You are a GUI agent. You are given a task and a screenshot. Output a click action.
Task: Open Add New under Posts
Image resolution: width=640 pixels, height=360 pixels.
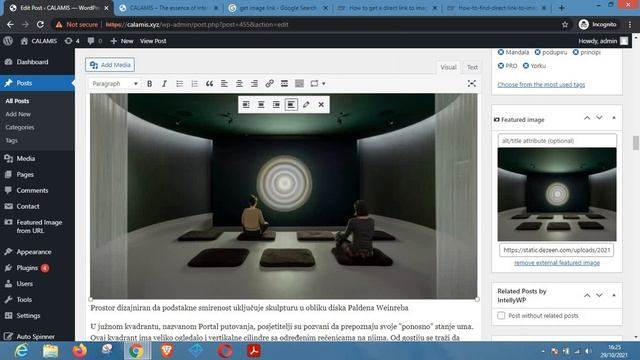(18, 114)
